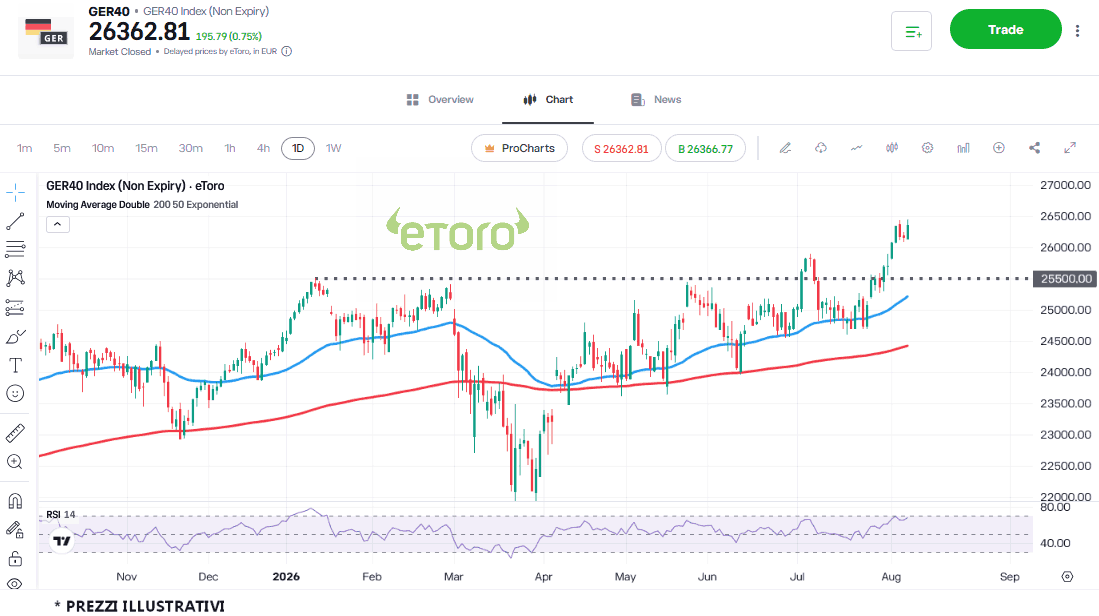This screenshot has width=1099, height=616.
Task: Open the indicators icon
Action: point(964,148)
